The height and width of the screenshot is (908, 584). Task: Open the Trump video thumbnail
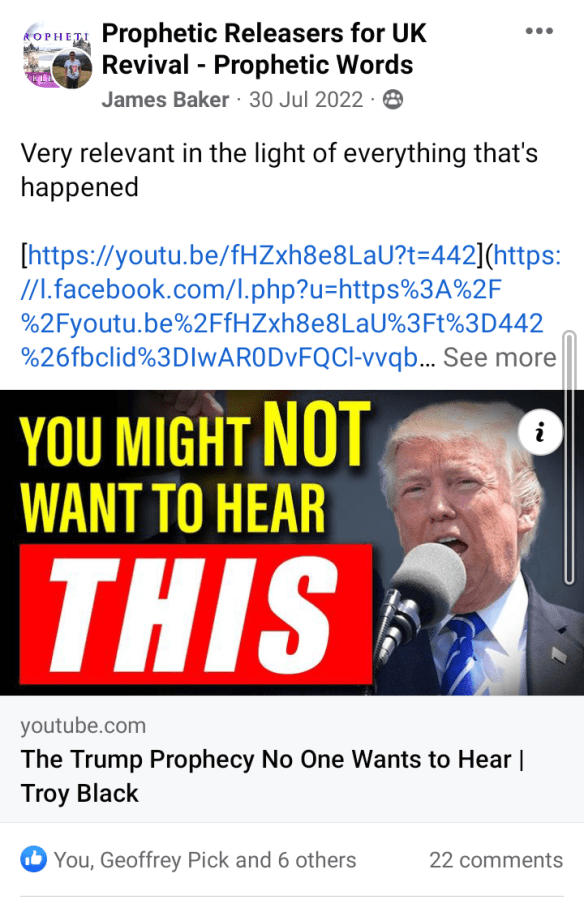(292, 542)
